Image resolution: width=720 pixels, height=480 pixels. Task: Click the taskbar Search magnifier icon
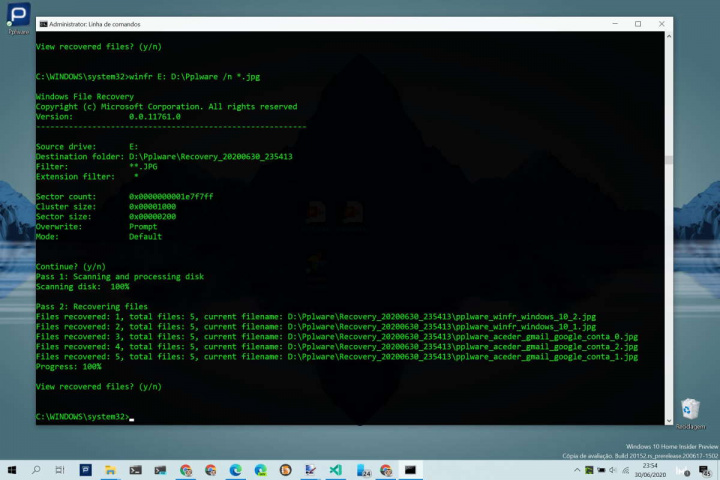click(36, 469)
